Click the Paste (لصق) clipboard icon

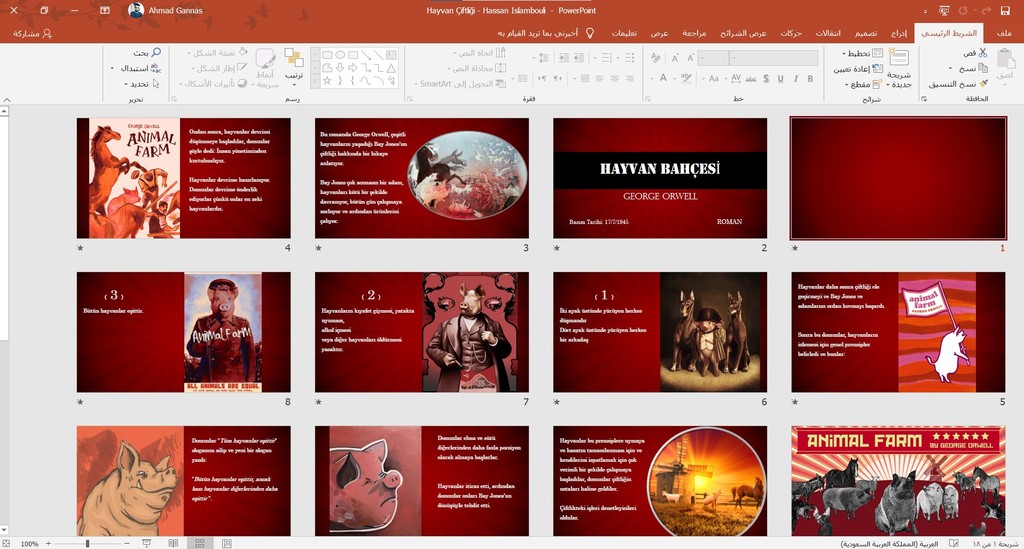tap(1006, 60)
